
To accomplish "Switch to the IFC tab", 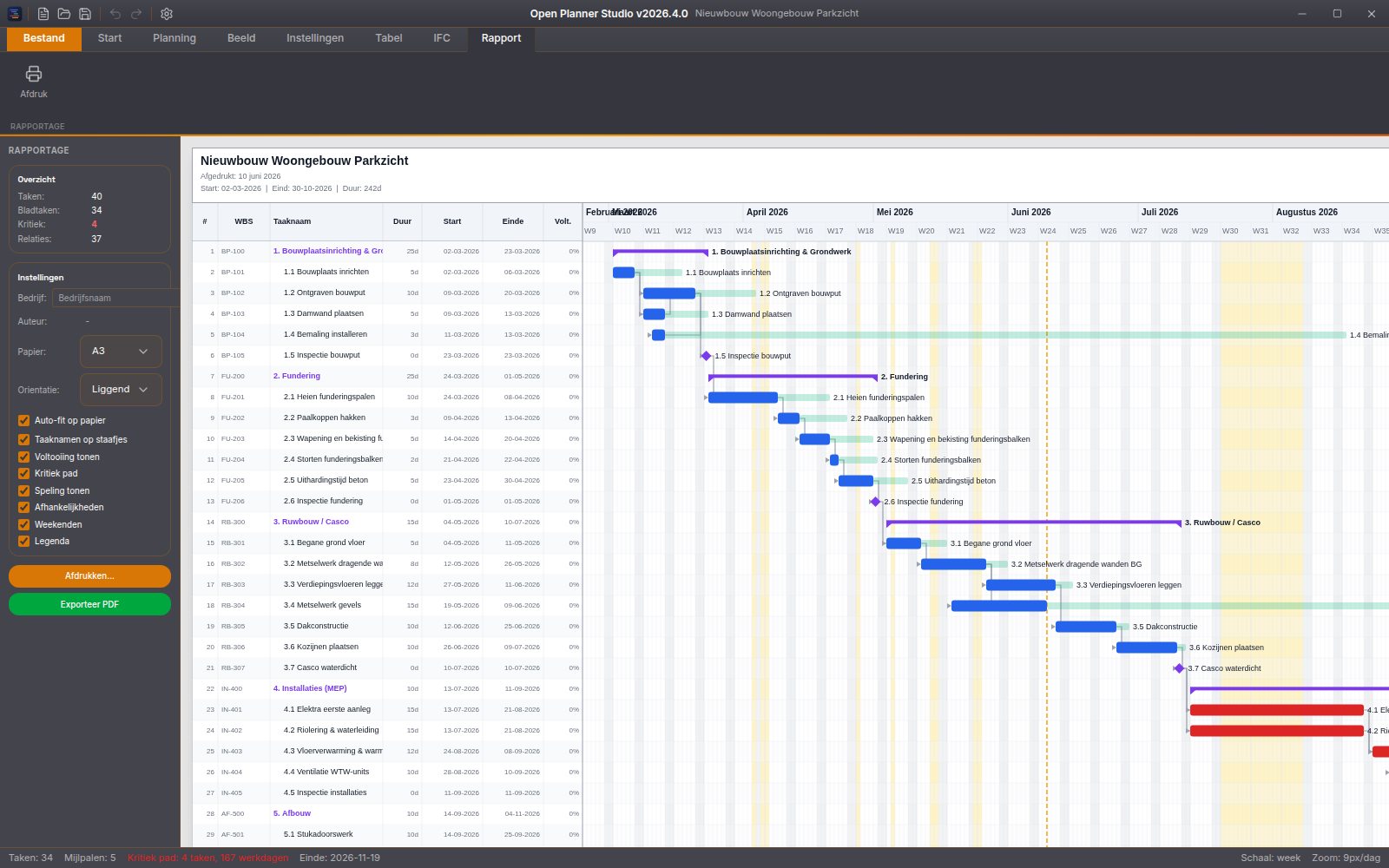I will pyautogui.click(x=442, y=38).
